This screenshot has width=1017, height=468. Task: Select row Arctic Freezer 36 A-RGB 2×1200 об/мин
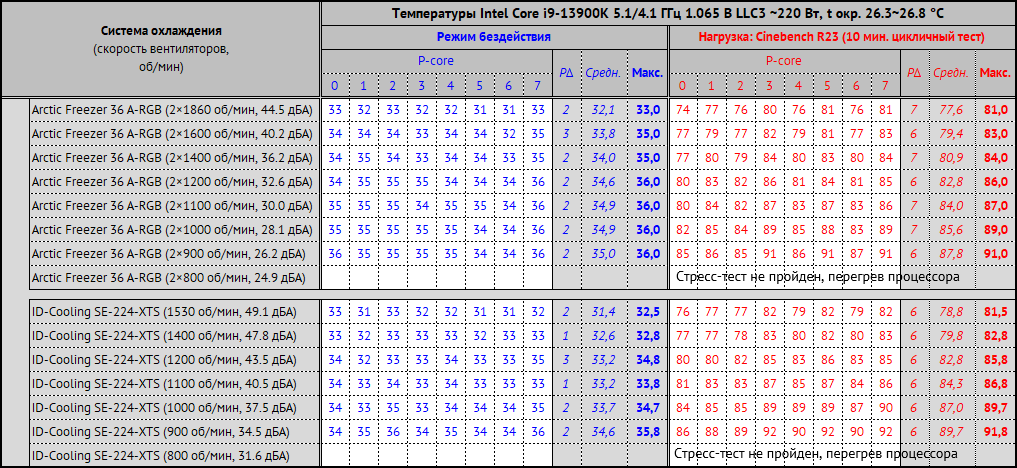pos(523,182)
